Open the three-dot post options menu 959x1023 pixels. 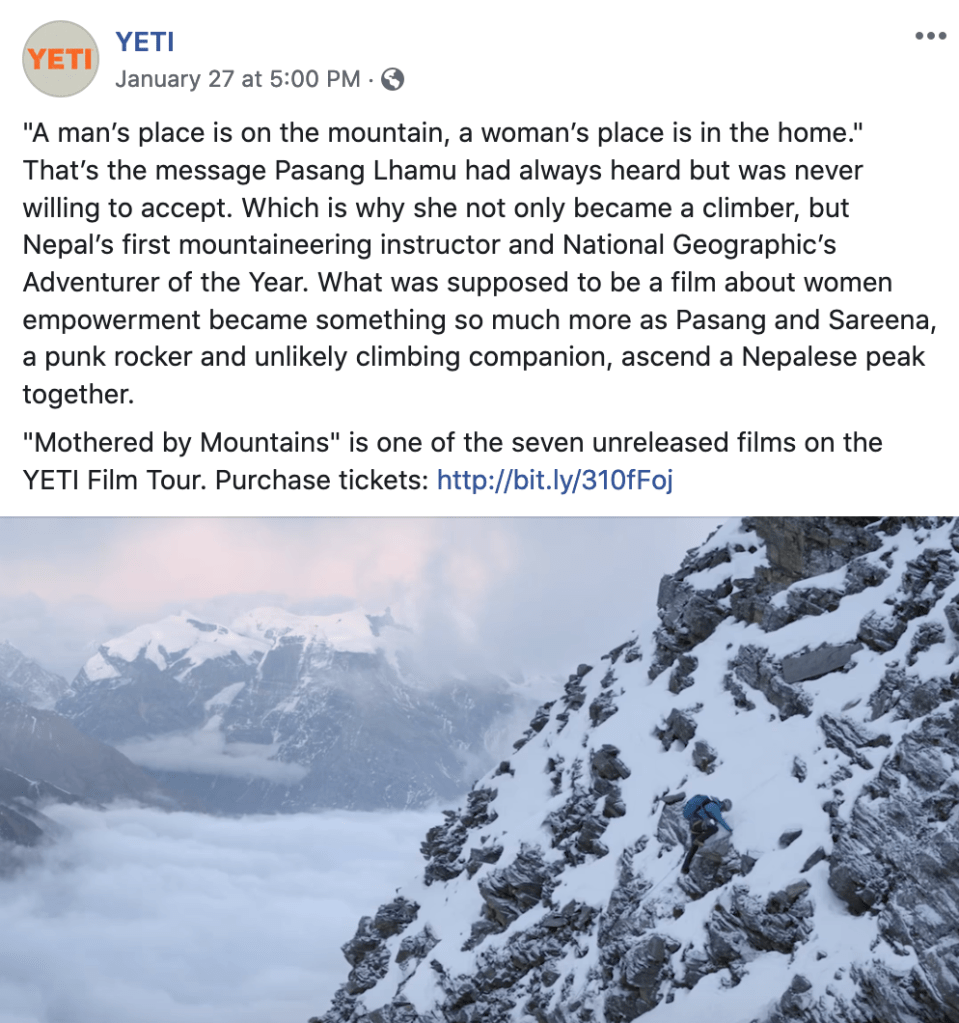pos(930,36)
